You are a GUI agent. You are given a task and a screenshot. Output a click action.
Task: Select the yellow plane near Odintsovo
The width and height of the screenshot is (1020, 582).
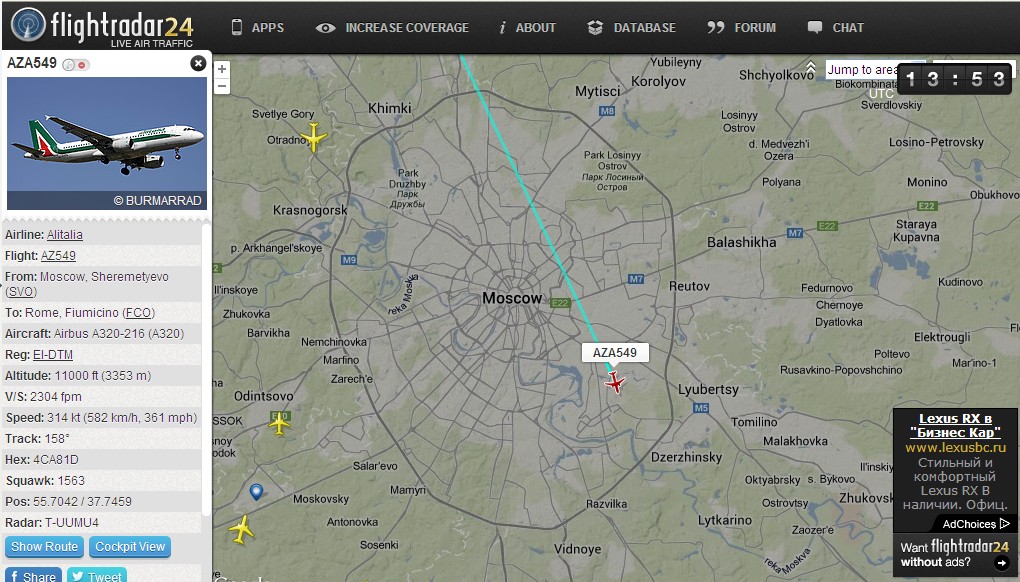[279, 424]
